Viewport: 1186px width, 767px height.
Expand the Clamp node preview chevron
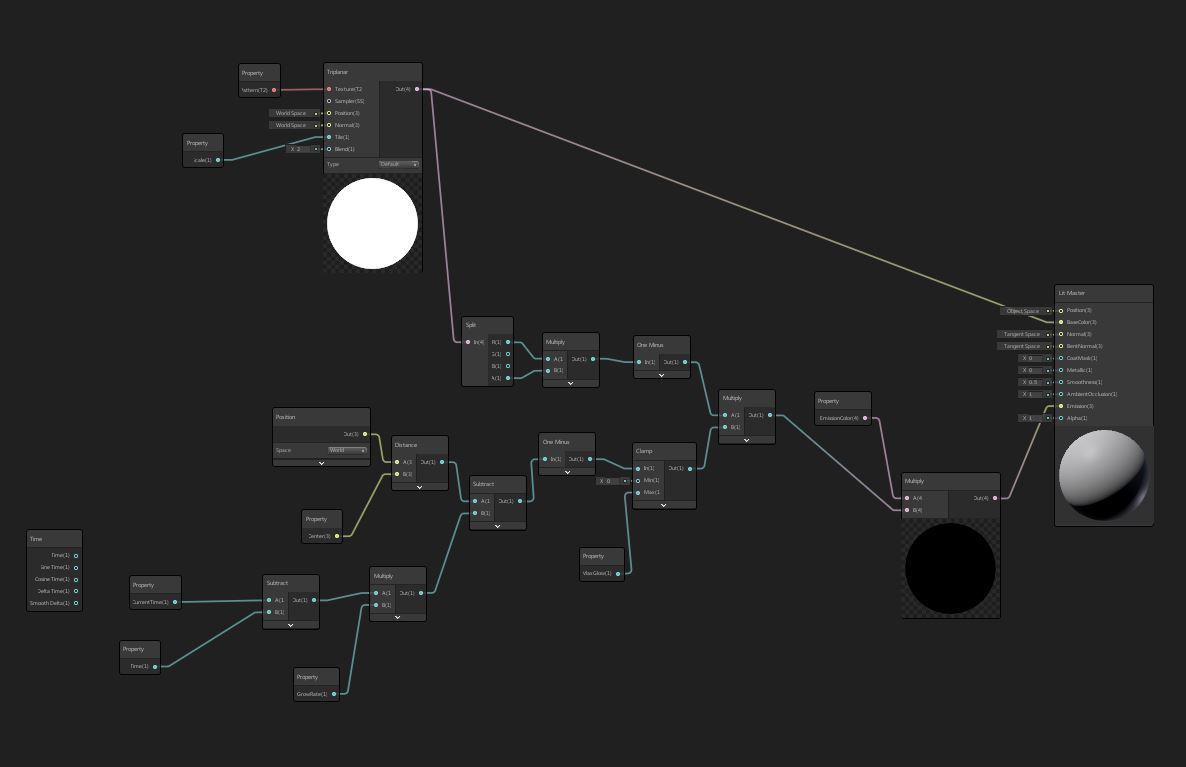coord(663,505)
